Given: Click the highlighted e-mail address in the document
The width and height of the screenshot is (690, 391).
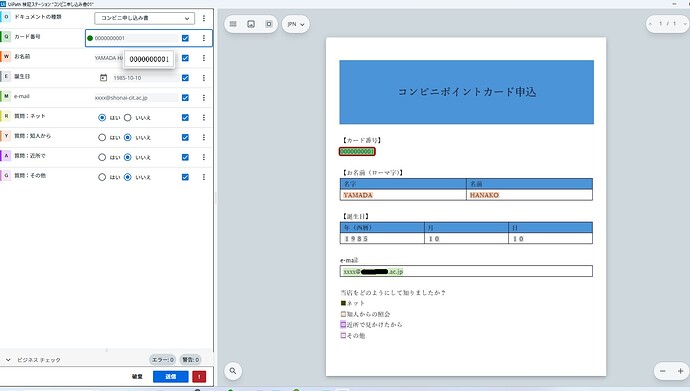Looking at the screenshot, I should tap(373, 271).
